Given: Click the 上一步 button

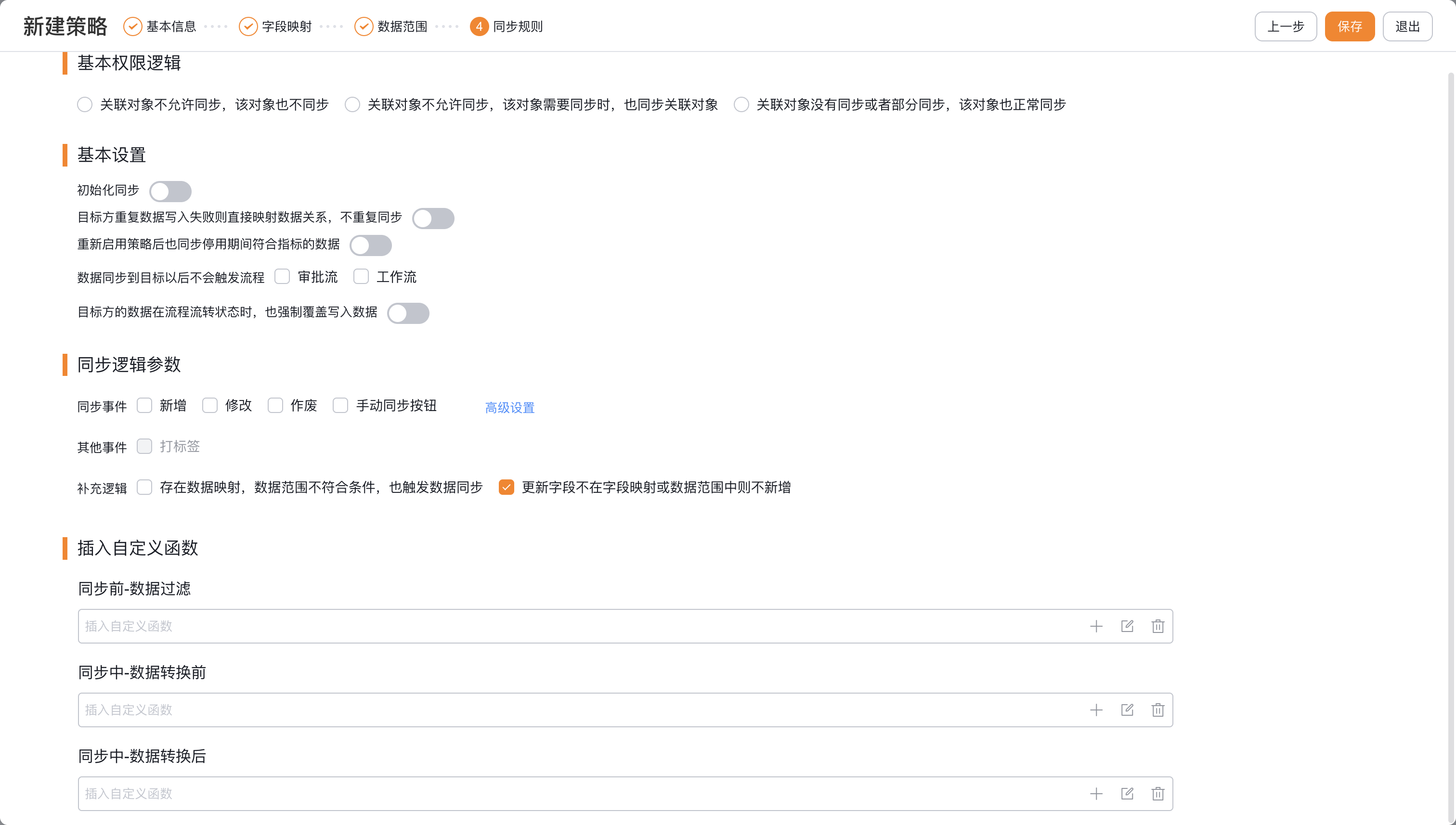Looking at the screenshot, I should pos(1286,26).
